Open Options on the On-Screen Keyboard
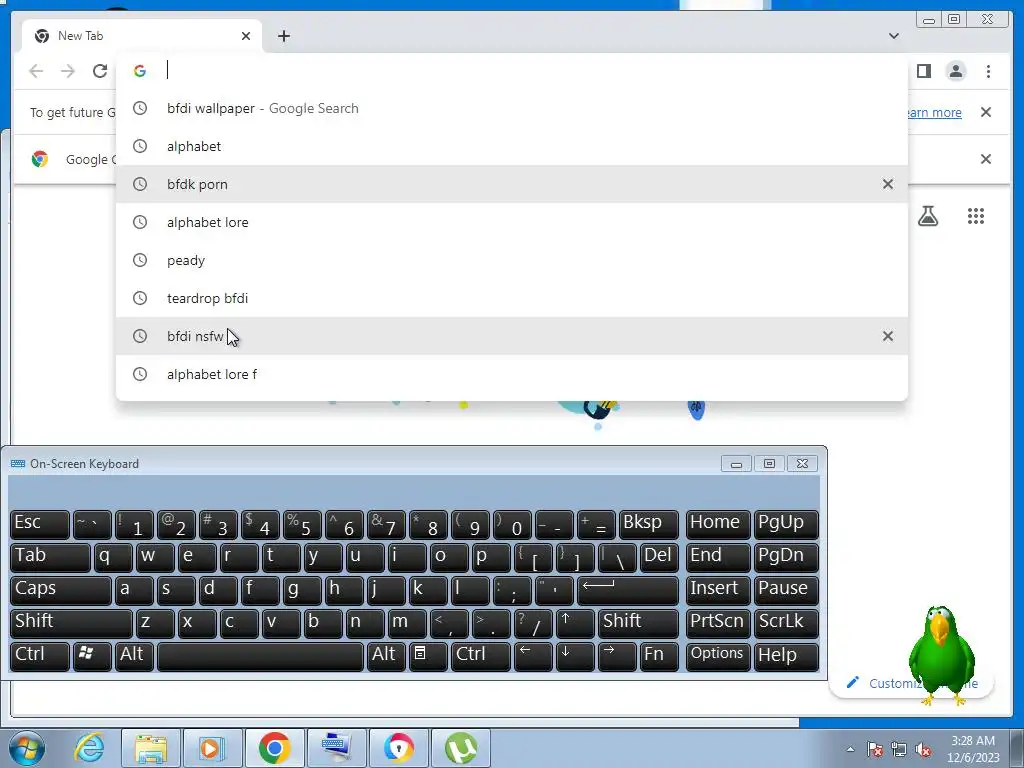This screenshot has width=1024, height=768. [x=718, y=656]
